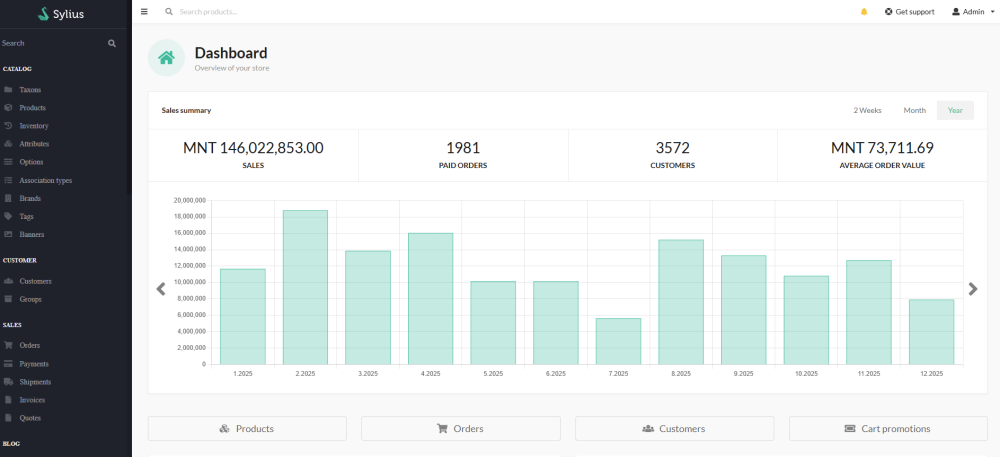Click the Sales summary heading text
The image size is (1000, 457).
(x=186, y=110)
